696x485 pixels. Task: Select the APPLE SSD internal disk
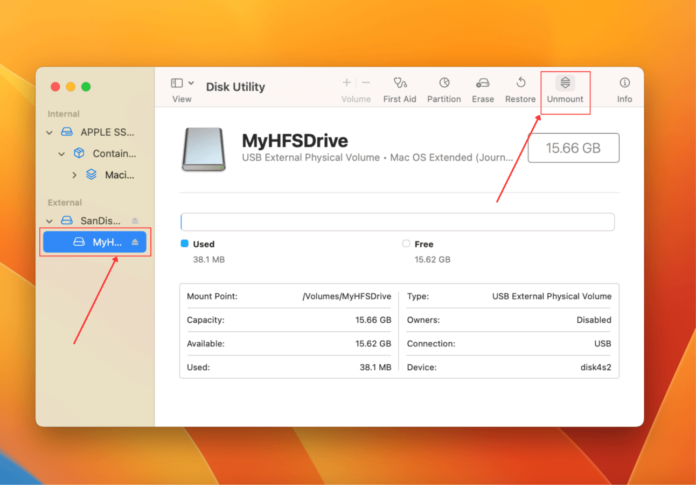(x=107, y=132)
